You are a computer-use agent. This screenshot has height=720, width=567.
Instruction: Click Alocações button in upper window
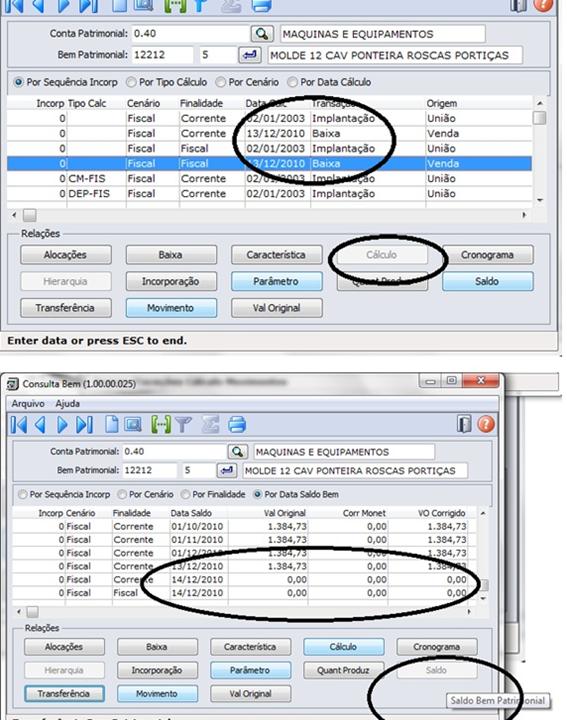point(66,255)
